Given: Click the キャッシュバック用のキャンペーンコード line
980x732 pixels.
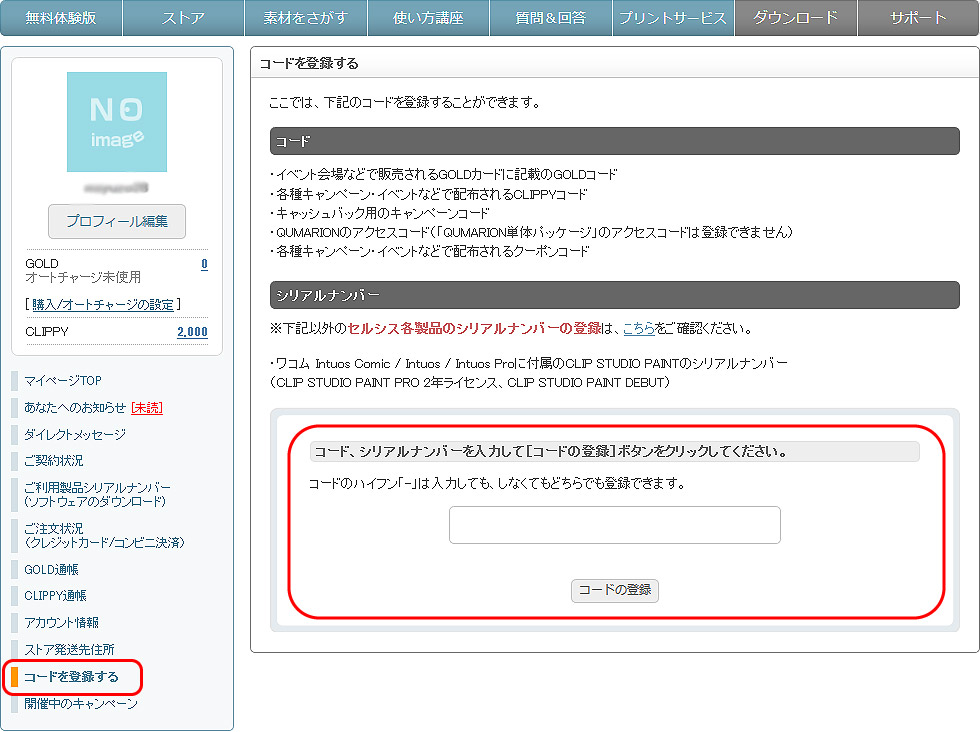Looking at the screenshot, I should tap(380, 213).
